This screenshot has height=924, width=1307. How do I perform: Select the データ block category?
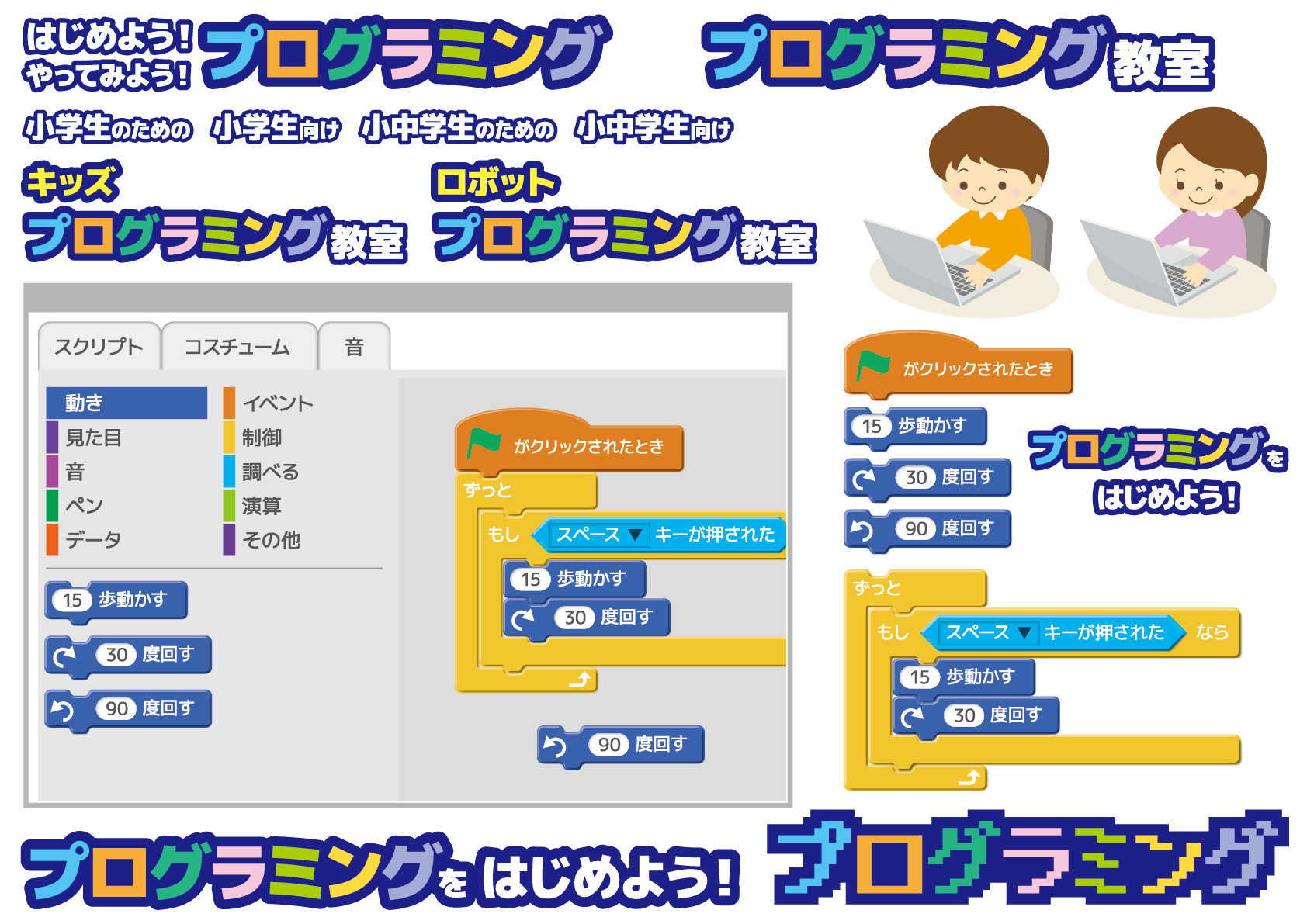point(84,540)
